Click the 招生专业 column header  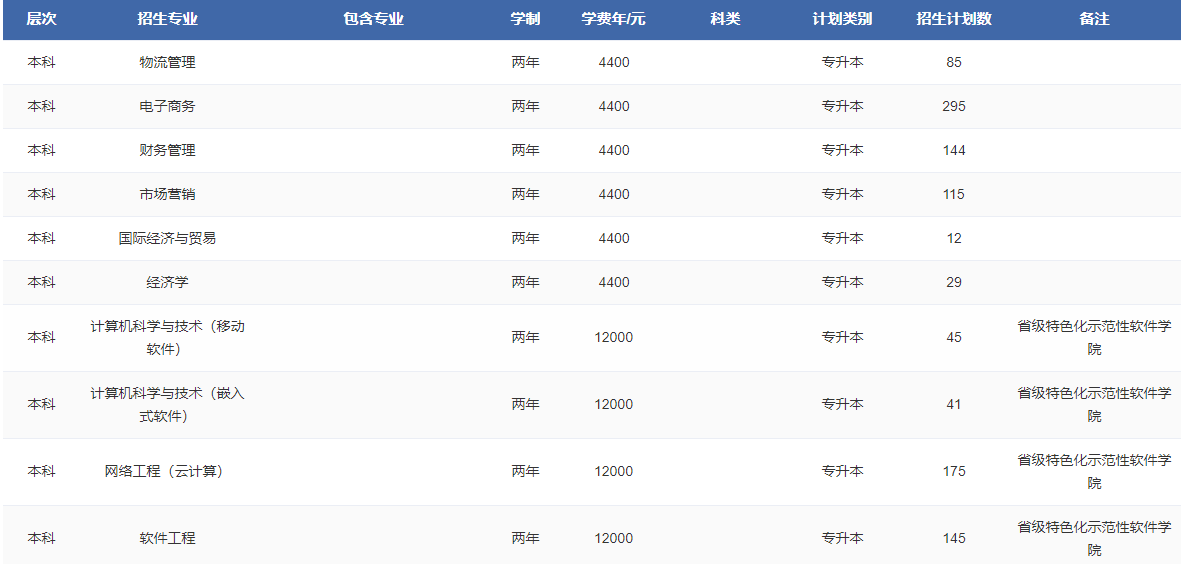[167, 19]
